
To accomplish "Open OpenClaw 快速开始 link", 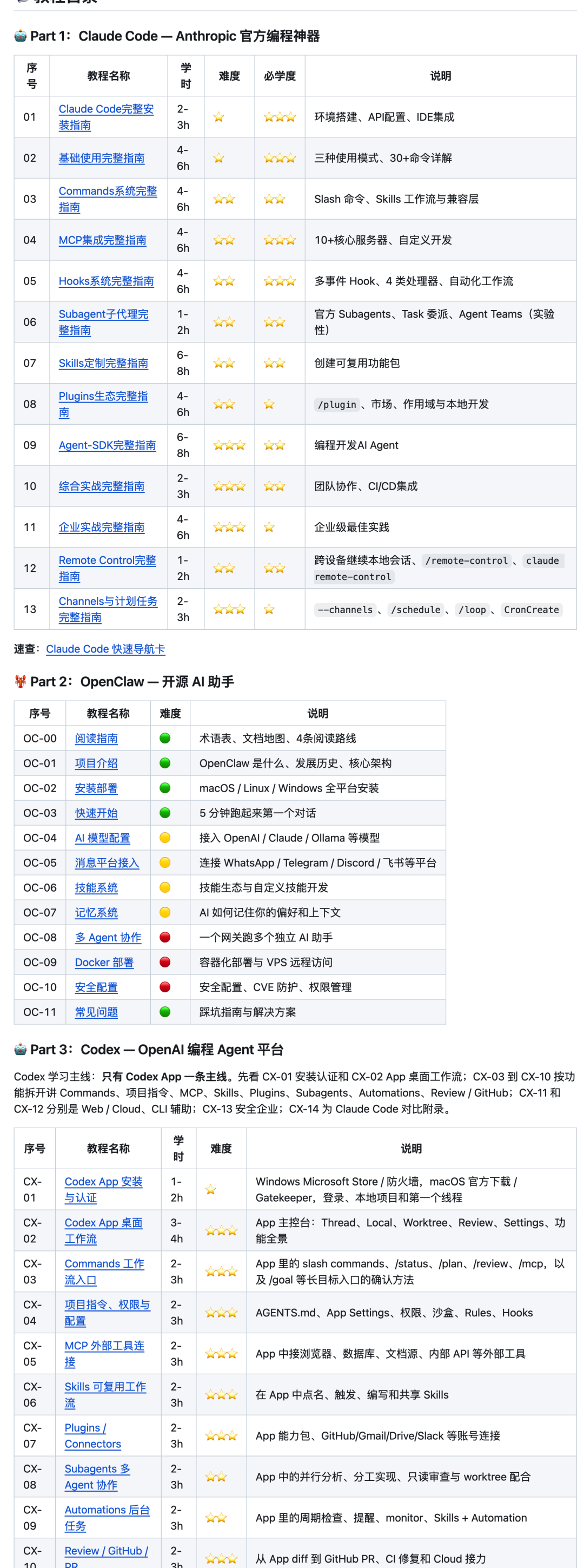I will point(96,813).
